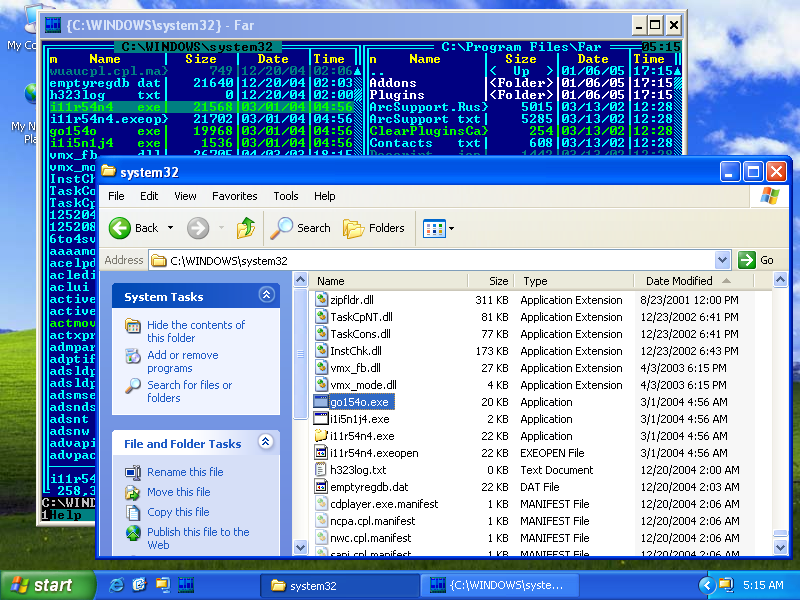
Task: Open the View menu in Explorer
Action: tap(185, 196)
